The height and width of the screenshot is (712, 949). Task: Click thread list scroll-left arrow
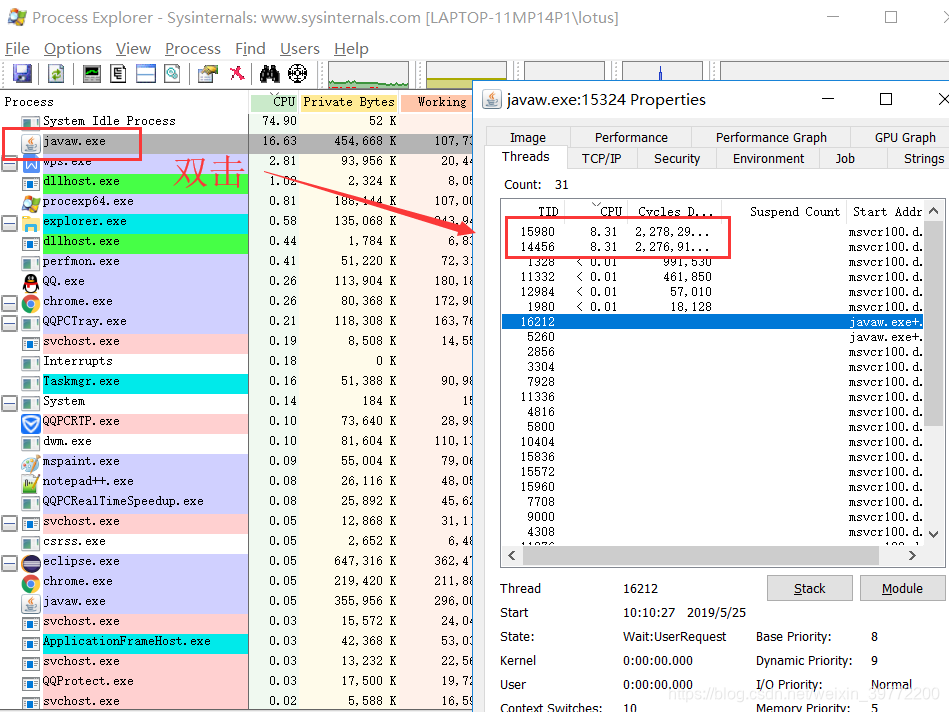512,555
